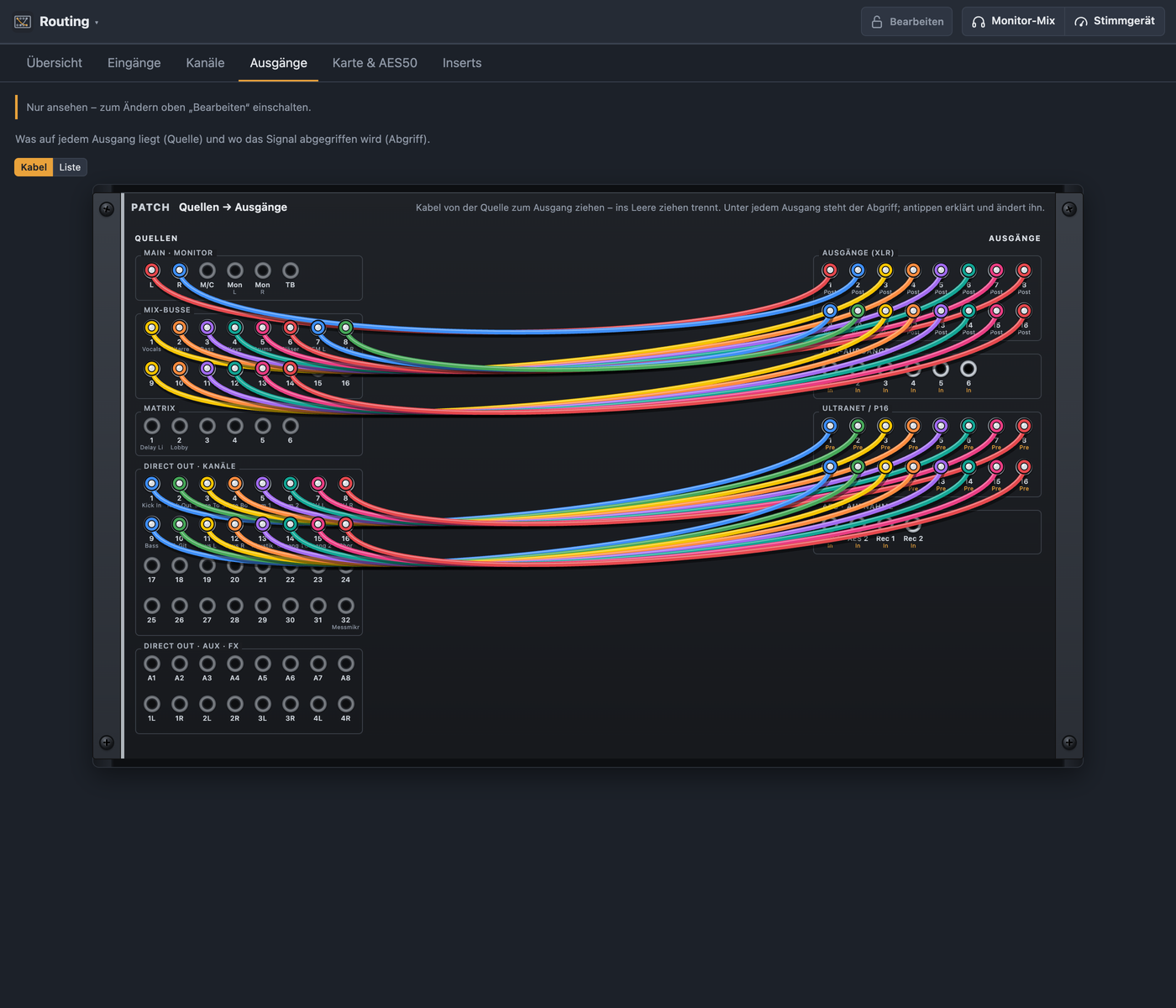Click the mix bus 16 jack
This screenshot has width=1176, height=1008.
[x=346, y=369]
